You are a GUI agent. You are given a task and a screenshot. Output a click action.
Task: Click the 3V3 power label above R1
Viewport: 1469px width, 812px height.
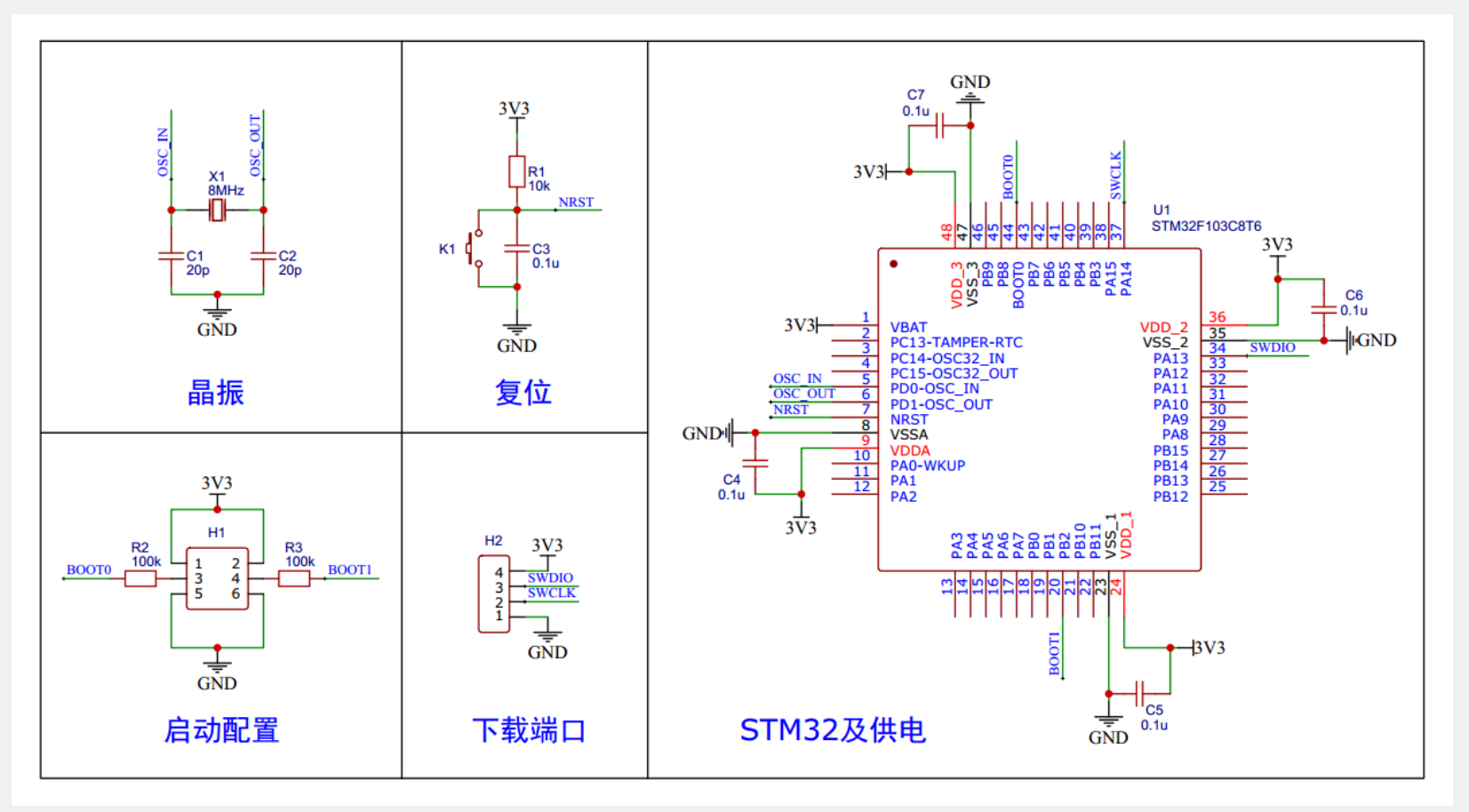(x=515, y=109)
